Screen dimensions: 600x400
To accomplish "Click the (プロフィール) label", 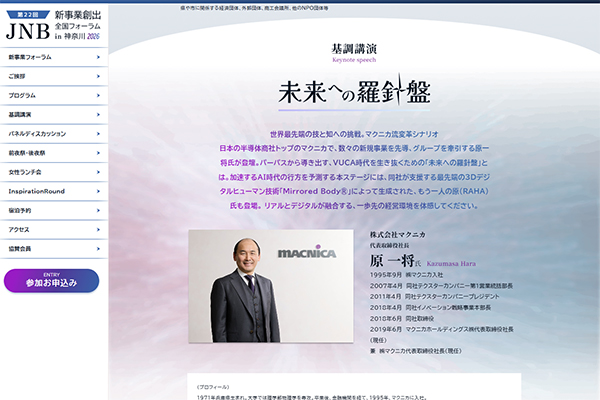I will point(213,387).
